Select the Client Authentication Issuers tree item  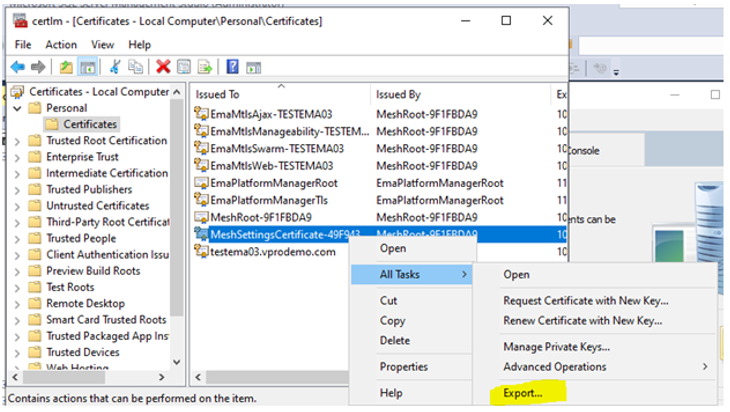tap(108, 255)
